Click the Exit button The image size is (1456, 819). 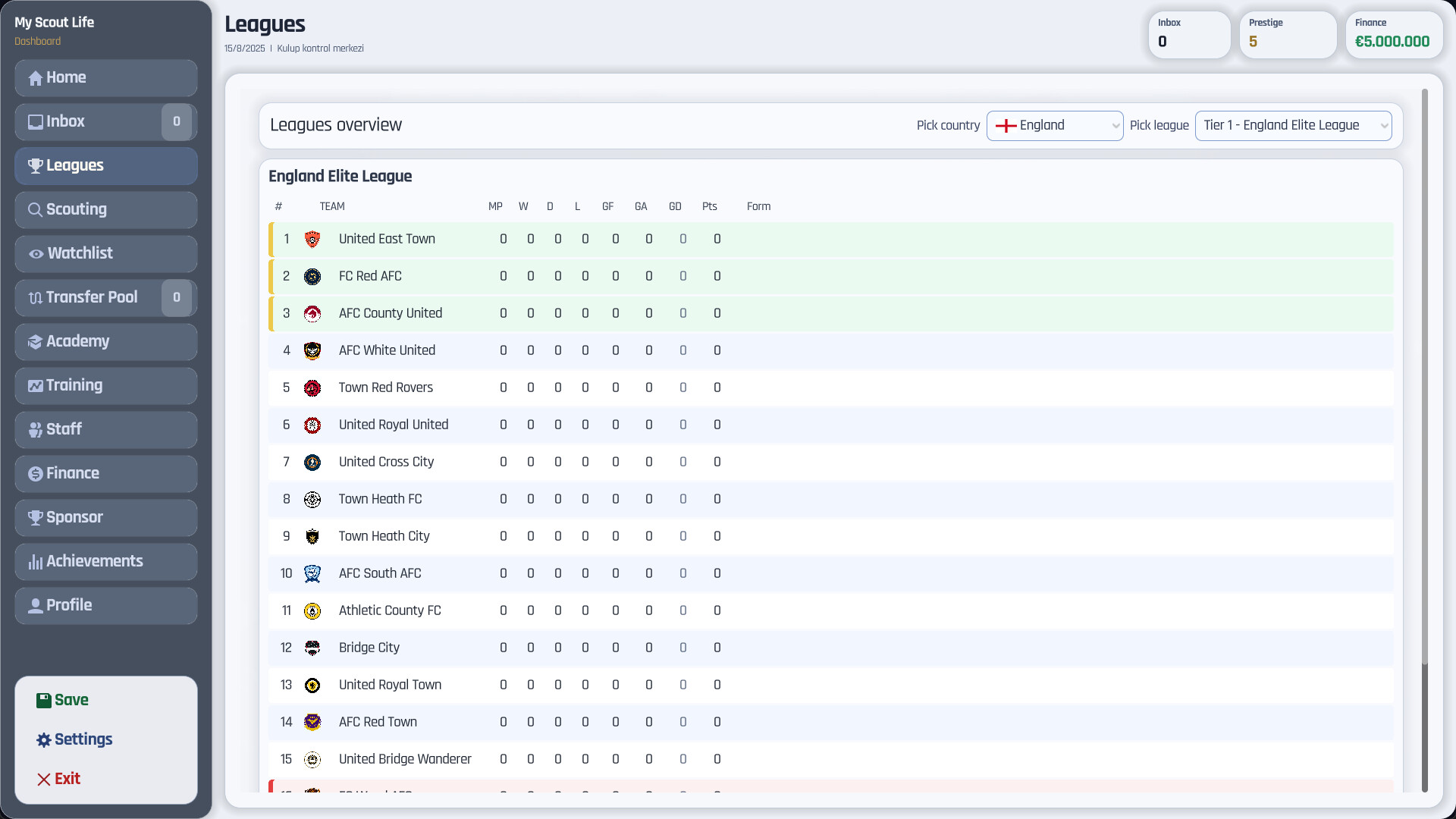(58, 779)
